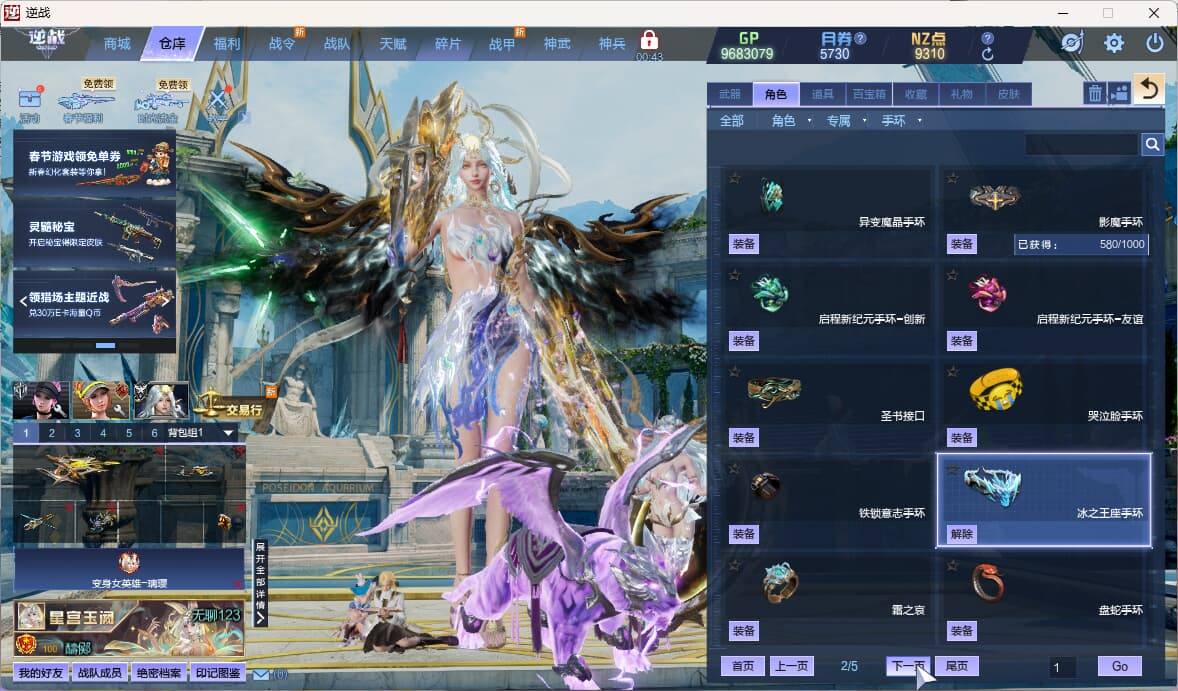Toggle favorite star on 哭泣脸手环
The image size is (1178, 691).
(953, 372)
